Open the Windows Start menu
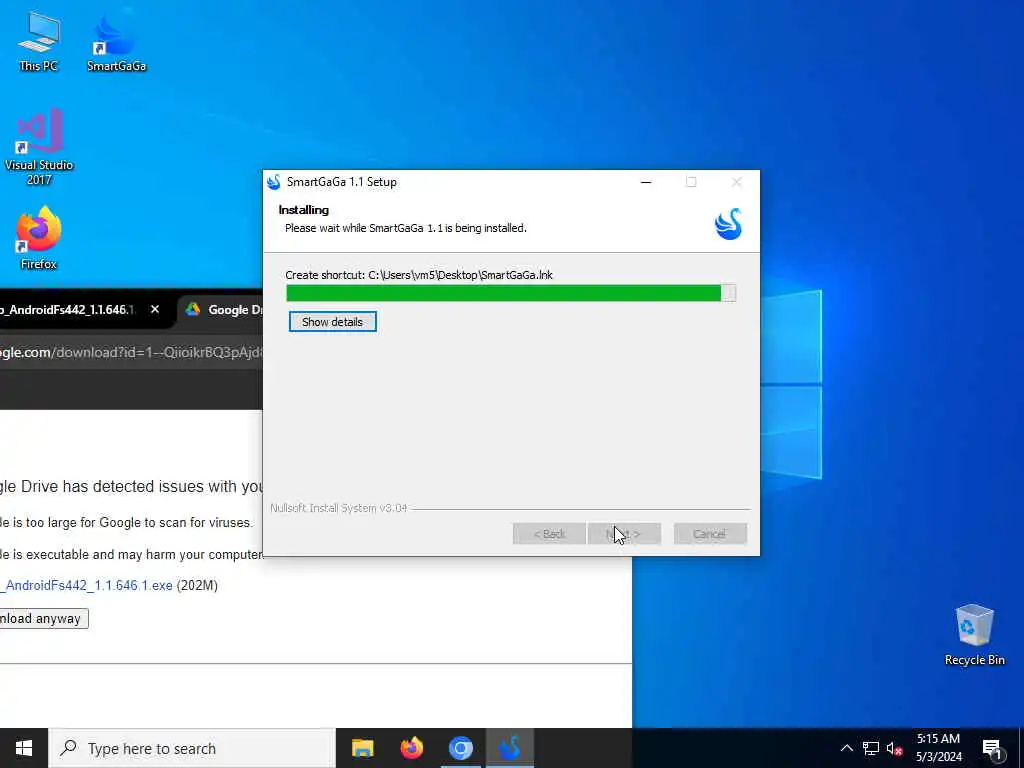Image resolution: width=1024 pixels, height=768 pixels. 24,748
